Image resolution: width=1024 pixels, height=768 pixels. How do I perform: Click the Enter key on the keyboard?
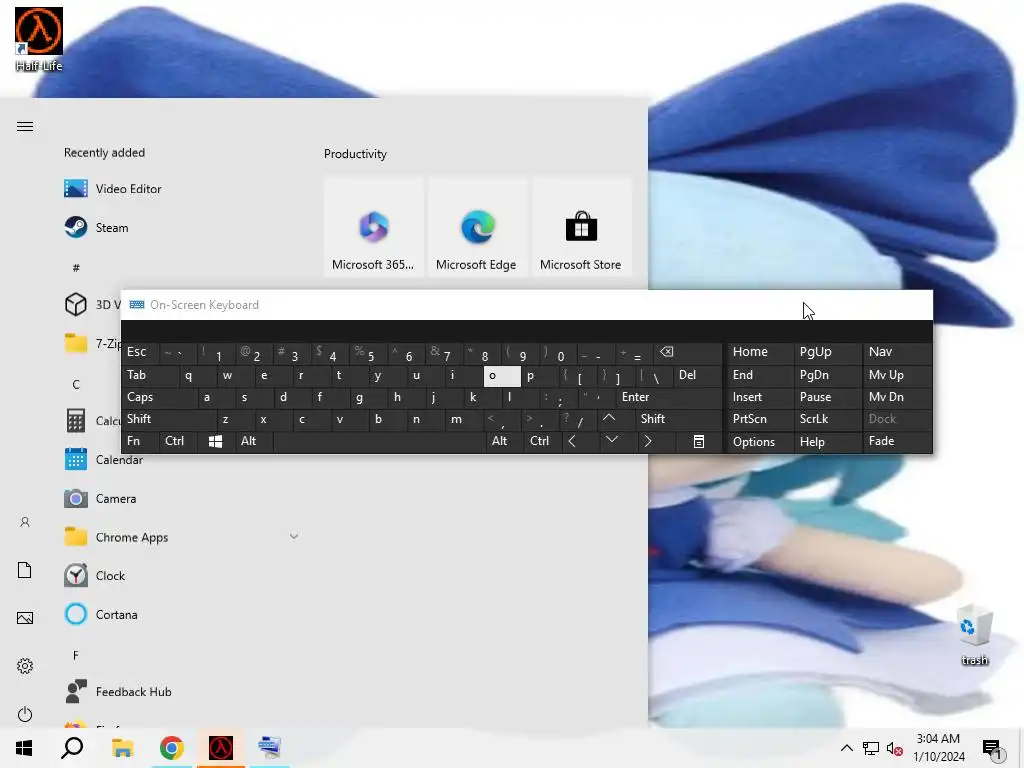tap(668, 397)
